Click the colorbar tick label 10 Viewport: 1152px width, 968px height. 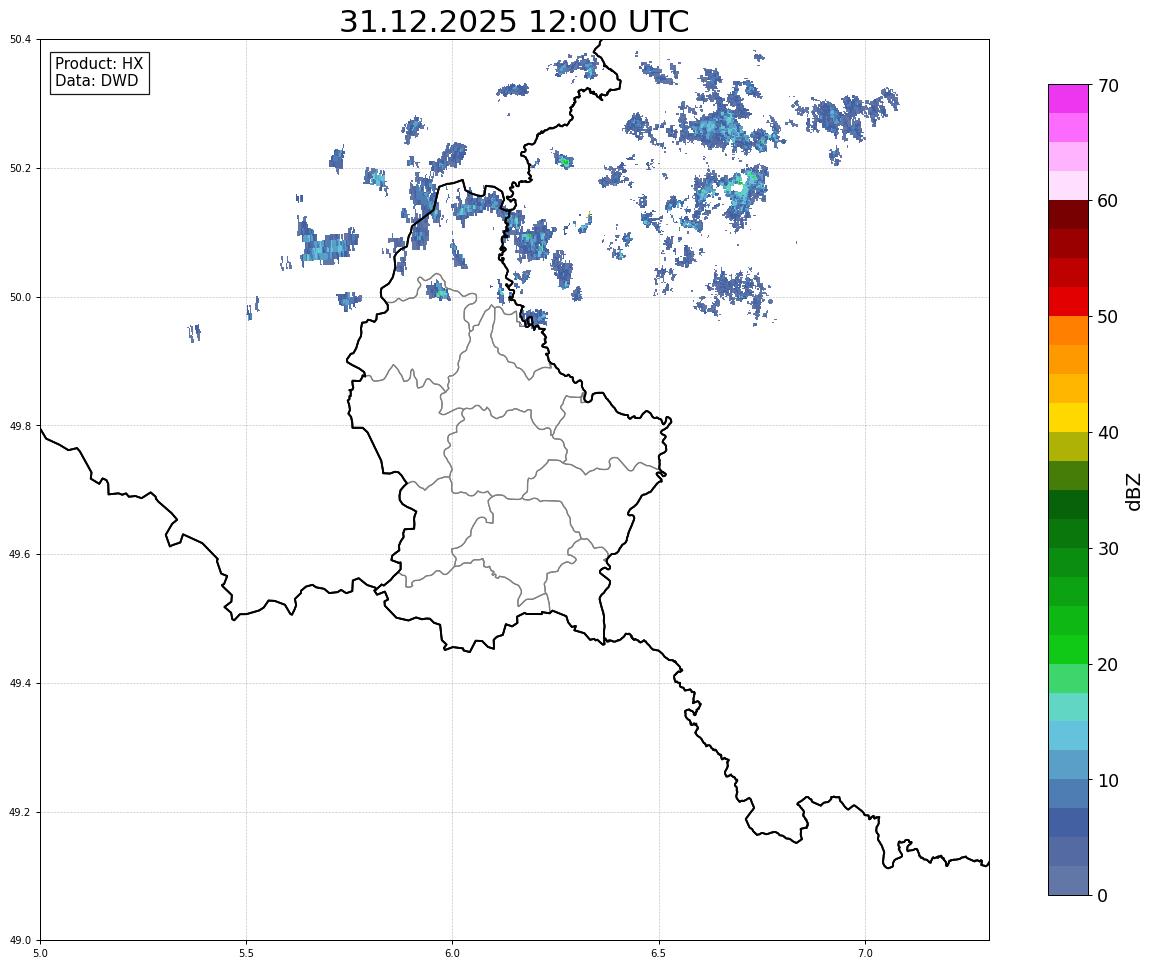coord(1108,781)
